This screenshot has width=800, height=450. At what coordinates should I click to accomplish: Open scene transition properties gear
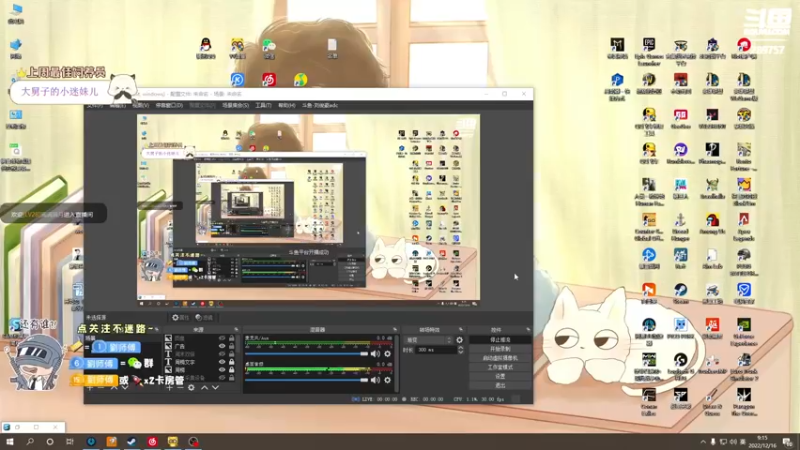460,340
